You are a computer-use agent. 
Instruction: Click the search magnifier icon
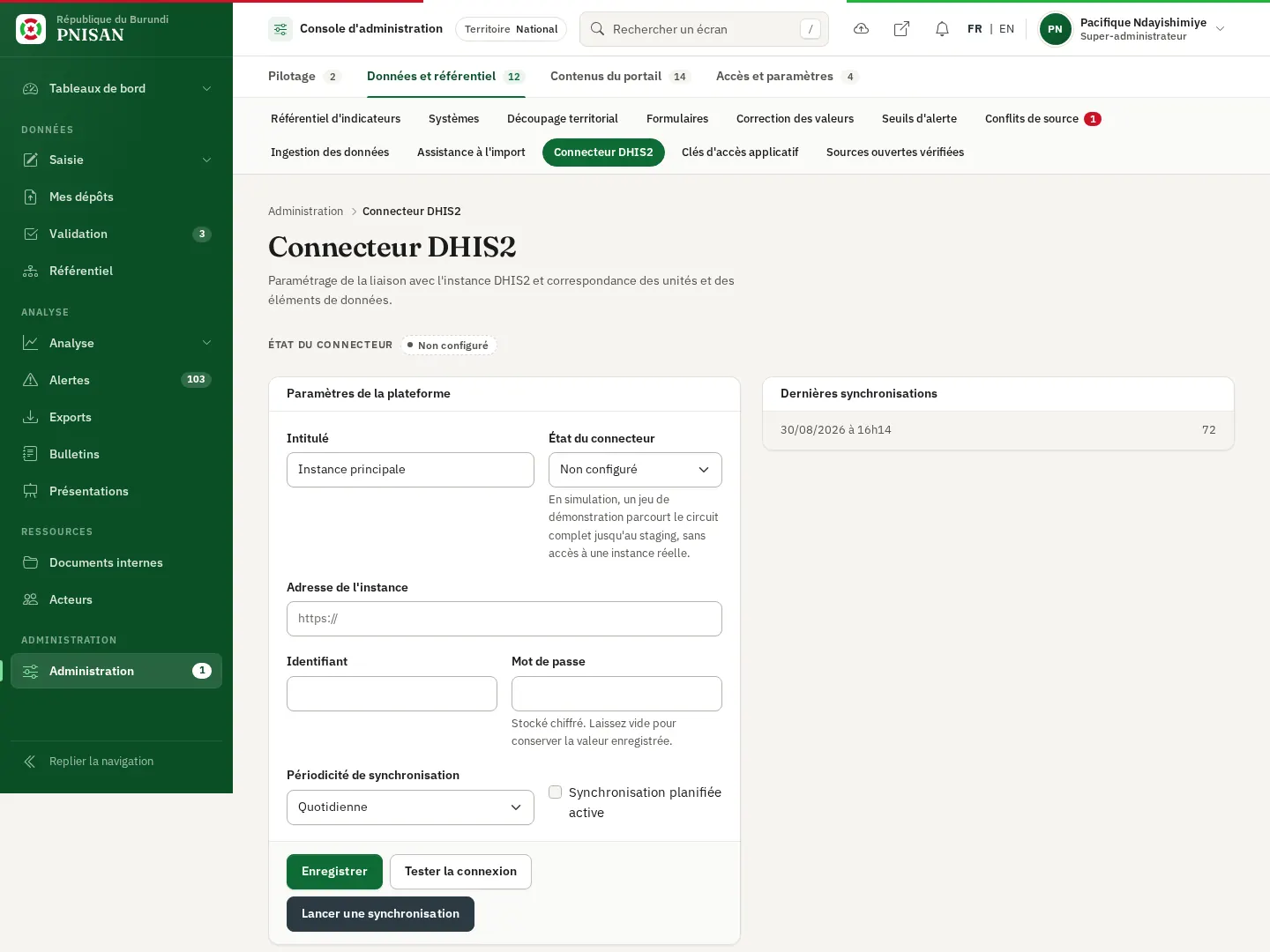click(597, 29)
